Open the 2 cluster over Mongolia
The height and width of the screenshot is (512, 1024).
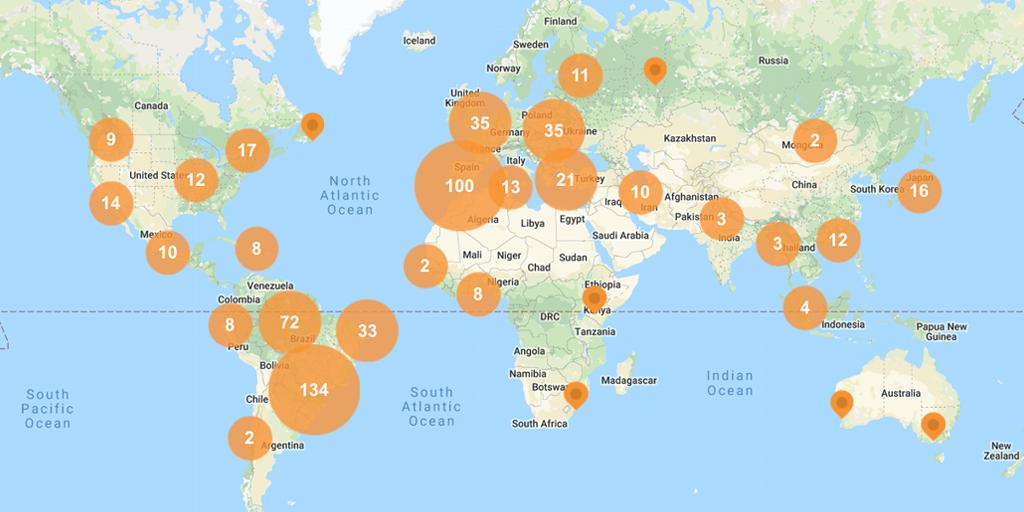click(x=815, y=140)
